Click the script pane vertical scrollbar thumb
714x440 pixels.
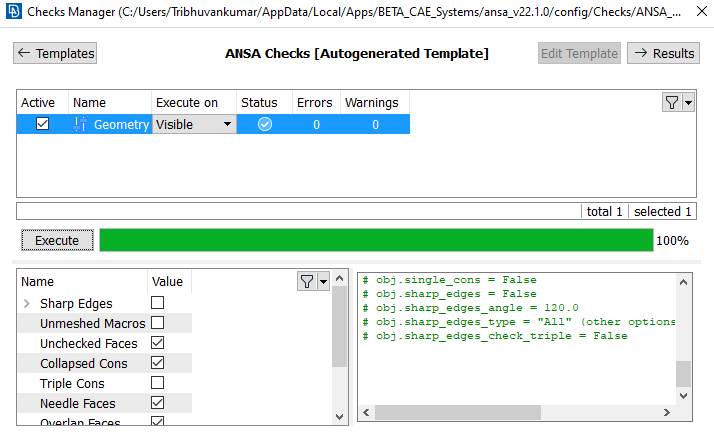click(683, 373)
